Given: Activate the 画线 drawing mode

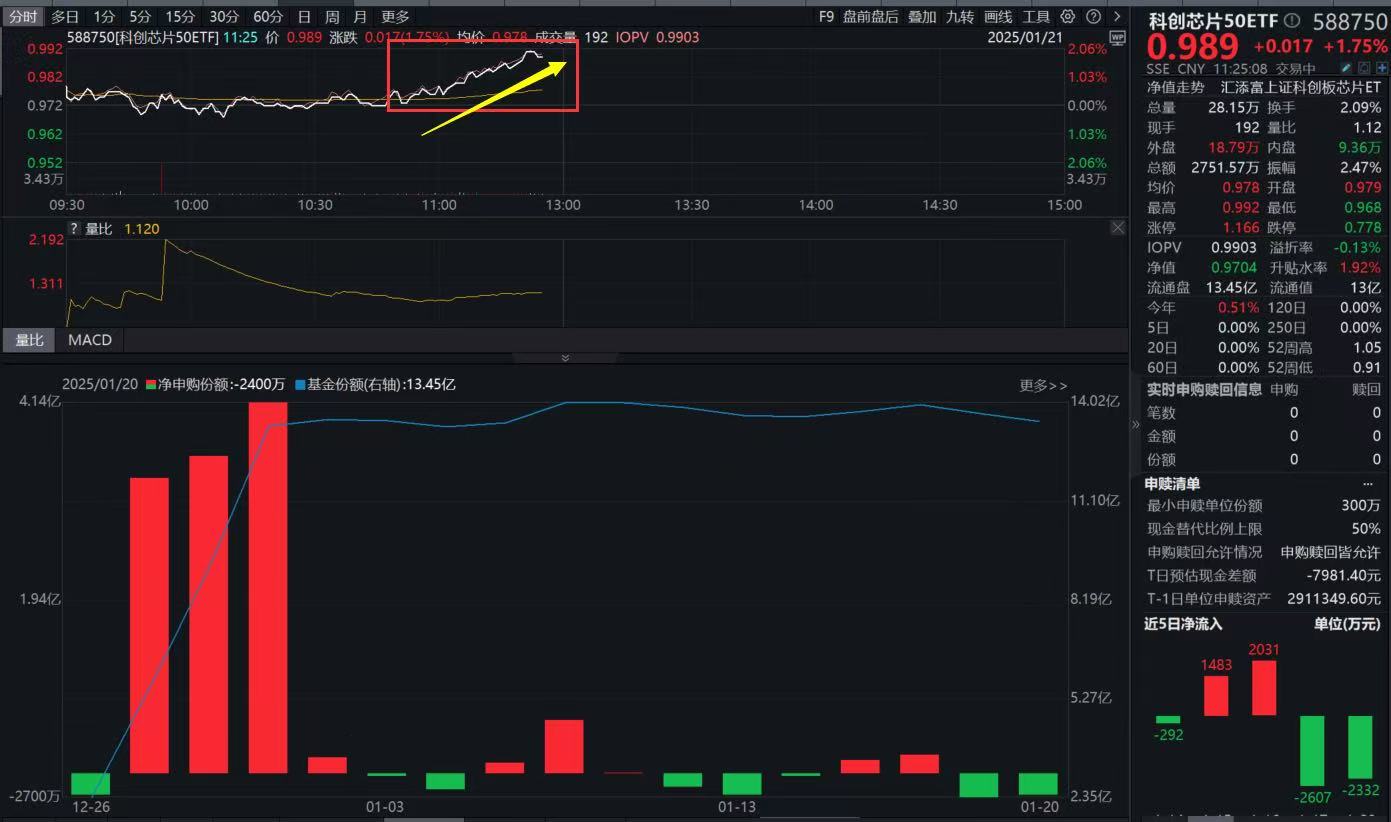Looking at the screenshot, I should click(999, 16).
